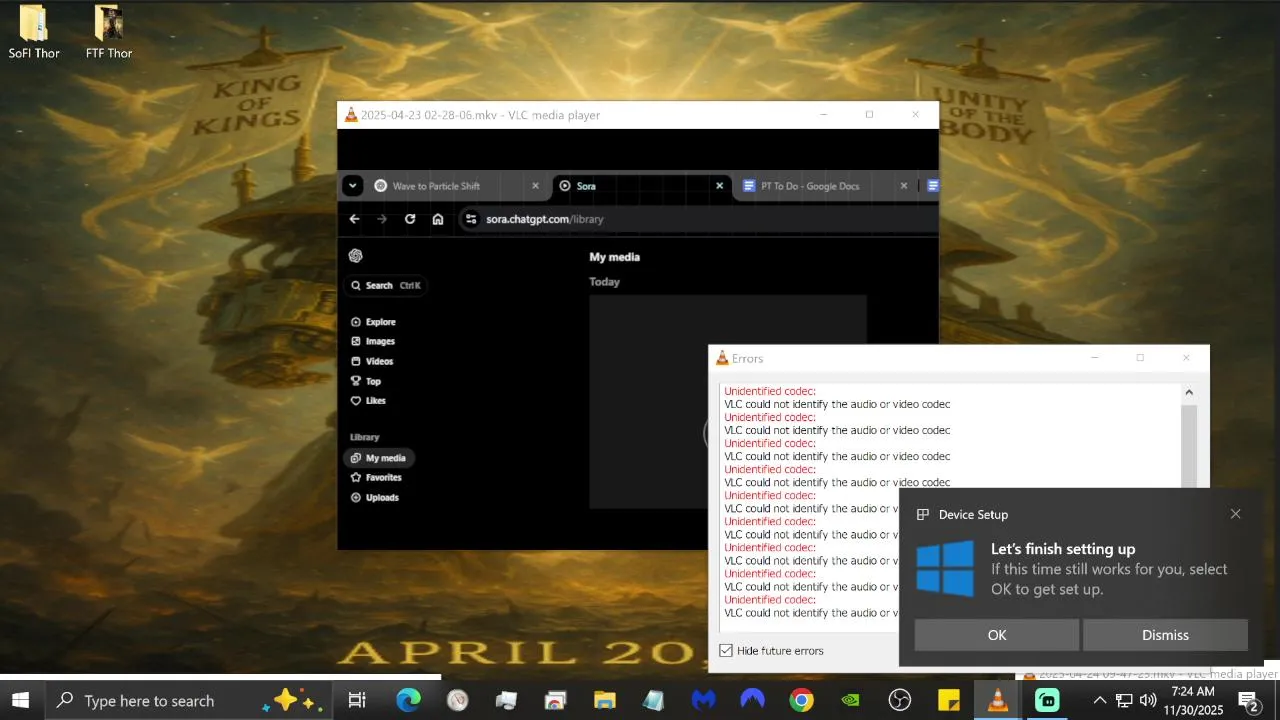
Task: Click the sora.chatgpt.com/library address bar
Action: pyautogui.click(x=697, y=219)
